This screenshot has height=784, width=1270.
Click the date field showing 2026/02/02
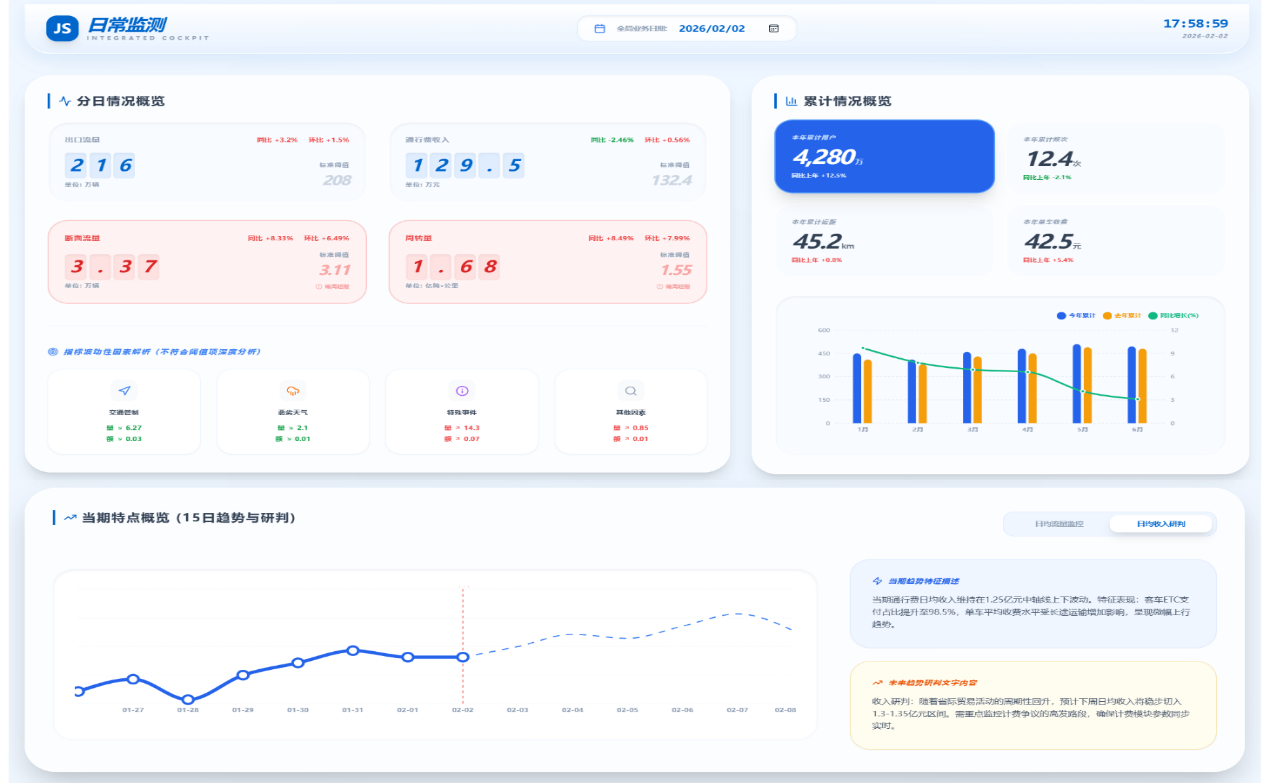tap(711, 29)
